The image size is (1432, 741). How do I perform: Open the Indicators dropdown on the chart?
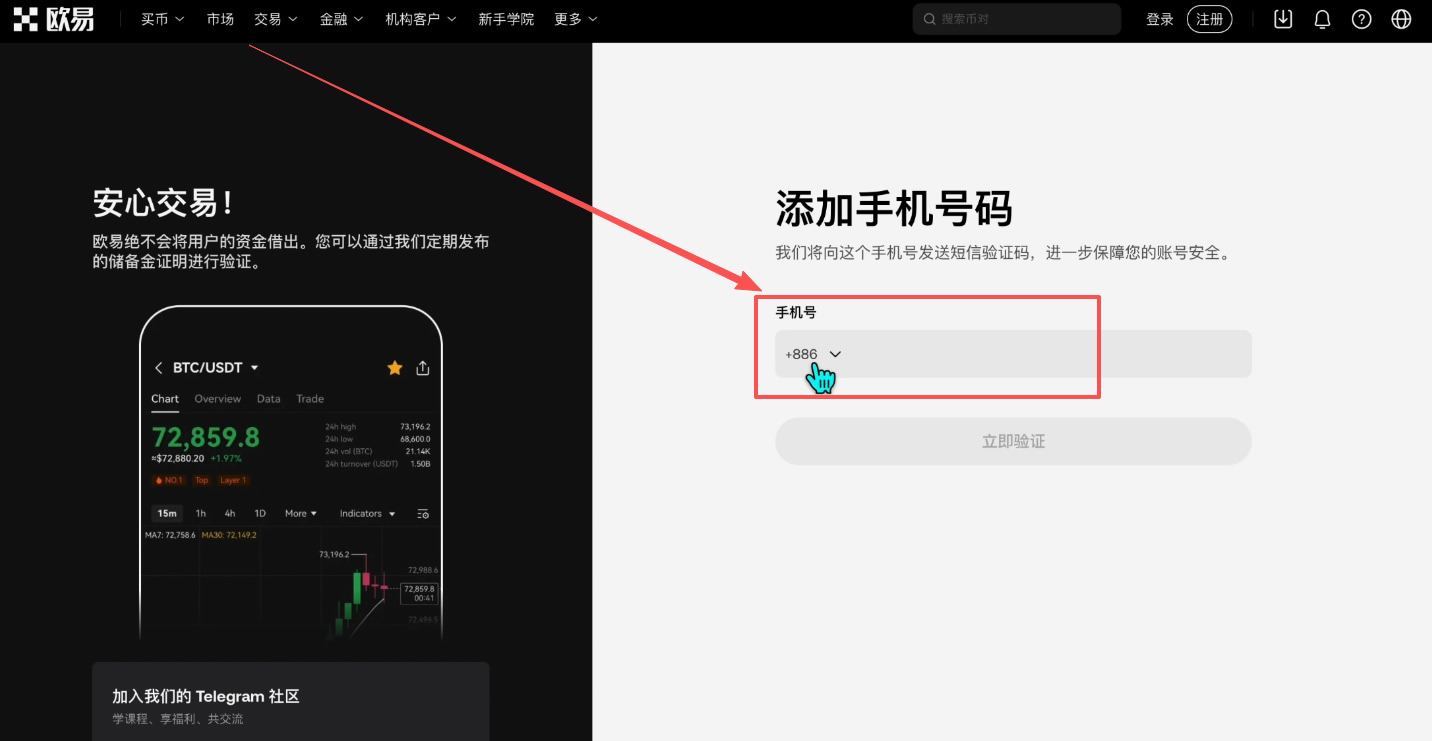[366, 513]
